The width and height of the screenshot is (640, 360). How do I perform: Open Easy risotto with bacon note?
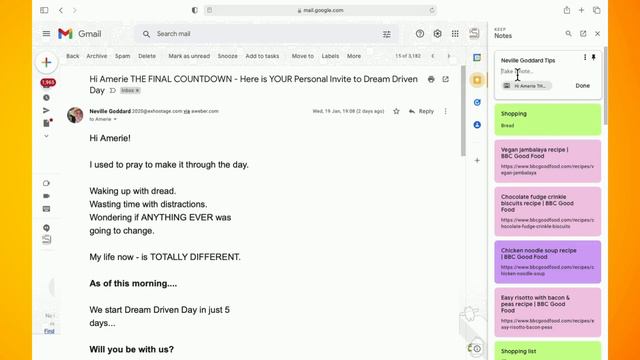click(548, 312)
